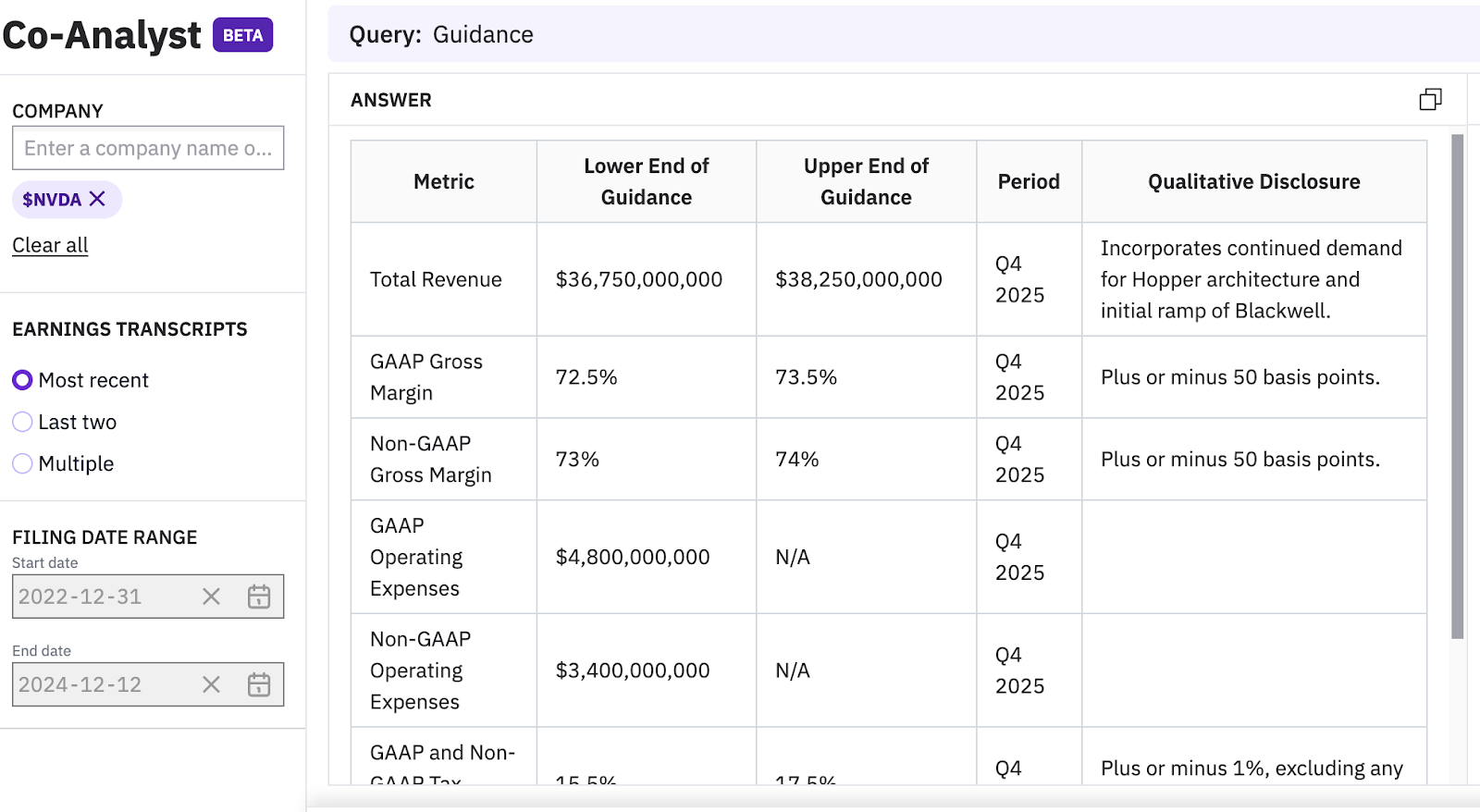Click the answer table vertical scrollbar
Screen dimensions: 1480x812
pos(1457,387)
